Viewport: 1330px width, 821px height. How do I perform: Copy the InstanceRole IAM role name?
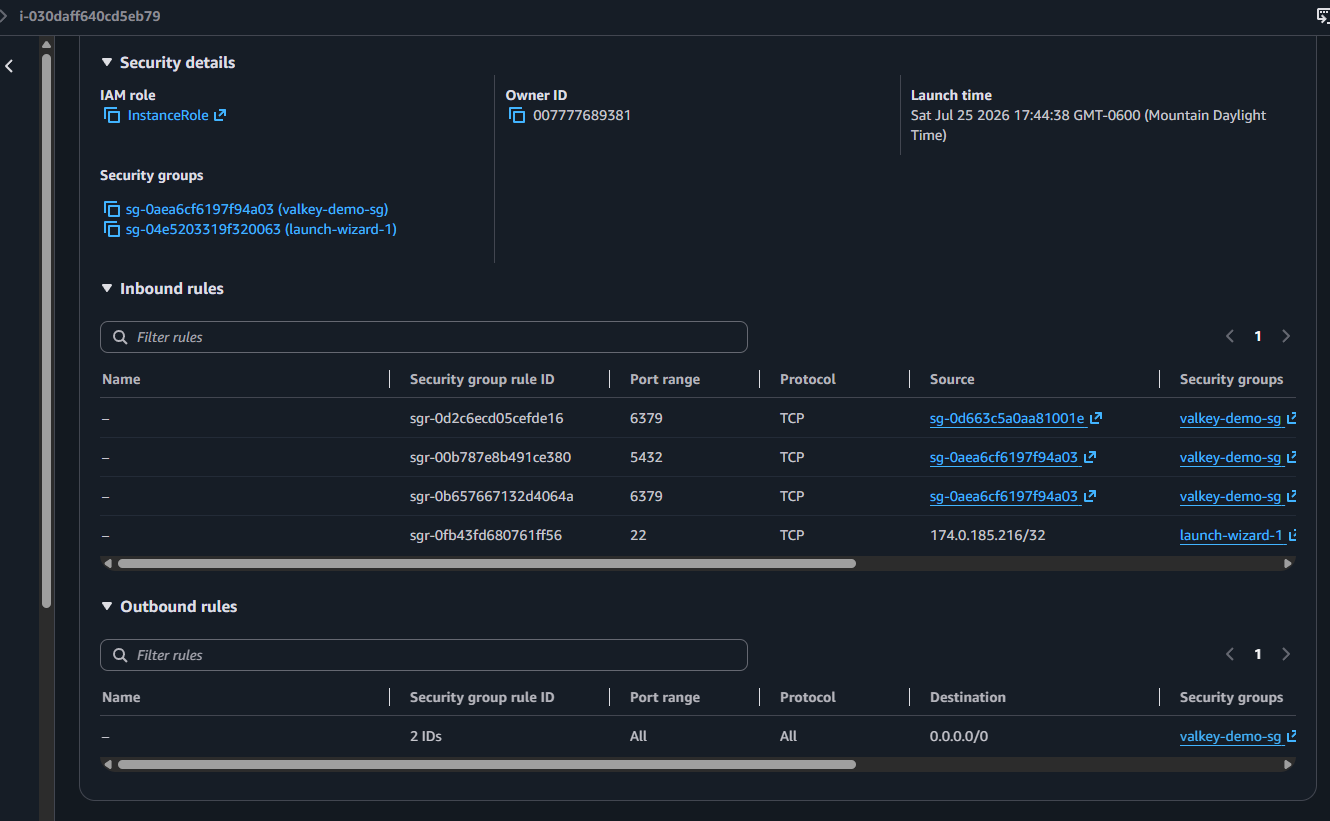(x=112, y=115)
